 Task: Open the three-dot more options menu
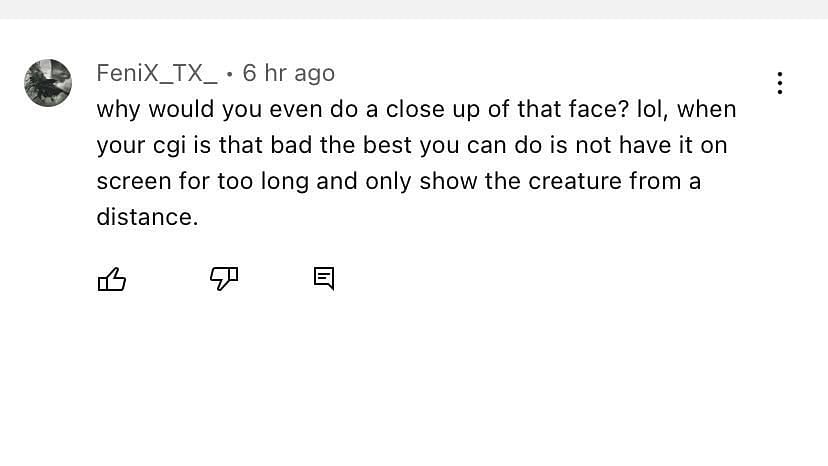(x=779, y=83)
